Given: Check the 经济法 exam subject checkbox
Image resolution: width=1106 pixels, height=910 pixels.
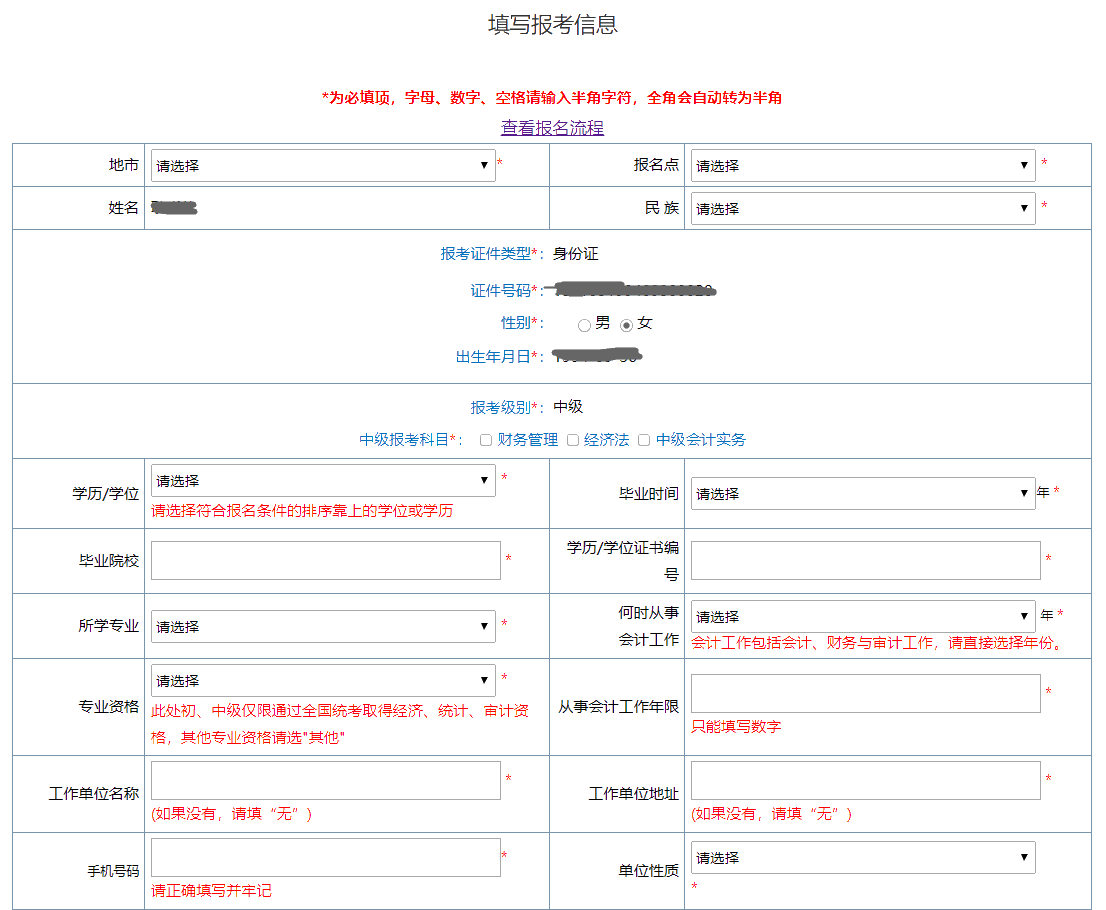Looking at the screenshot, I should tap(572, 439).
